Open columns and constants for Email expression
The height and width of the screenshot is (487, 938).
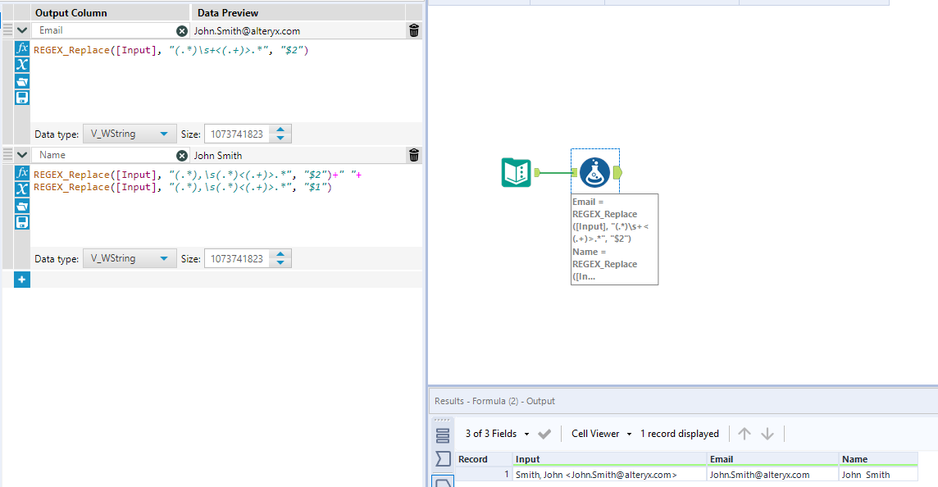click(x=22, y=65)
